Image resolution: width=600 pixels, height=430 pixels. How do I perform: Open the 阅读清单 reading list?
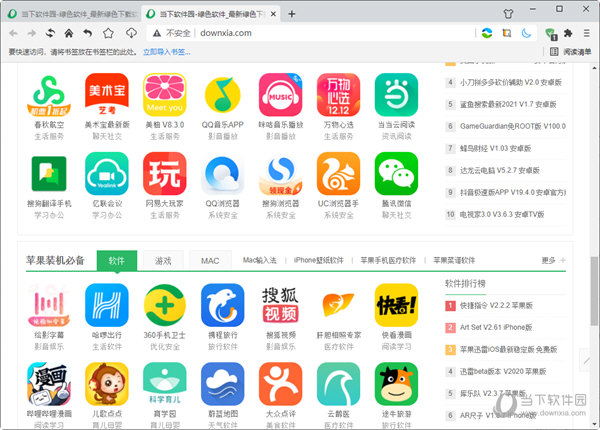click(x=571, y=52)
